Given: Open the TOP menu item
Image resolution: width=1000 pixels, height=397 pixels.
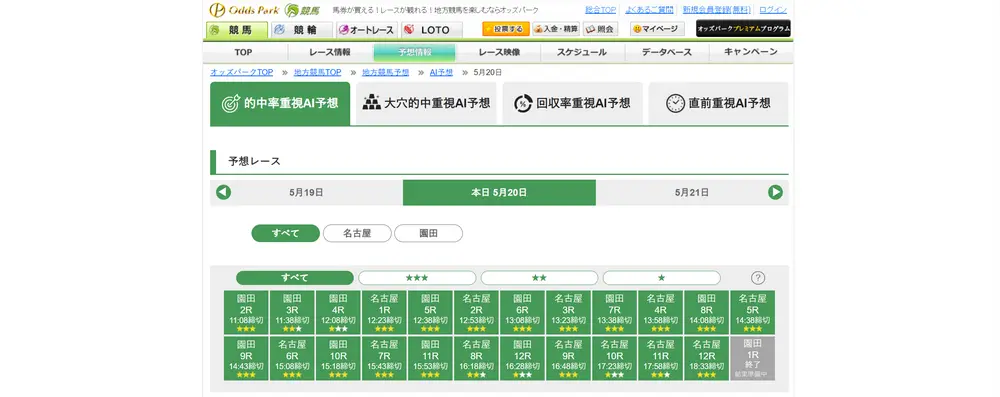Looking at the screenshot, I should pos(243,52).
